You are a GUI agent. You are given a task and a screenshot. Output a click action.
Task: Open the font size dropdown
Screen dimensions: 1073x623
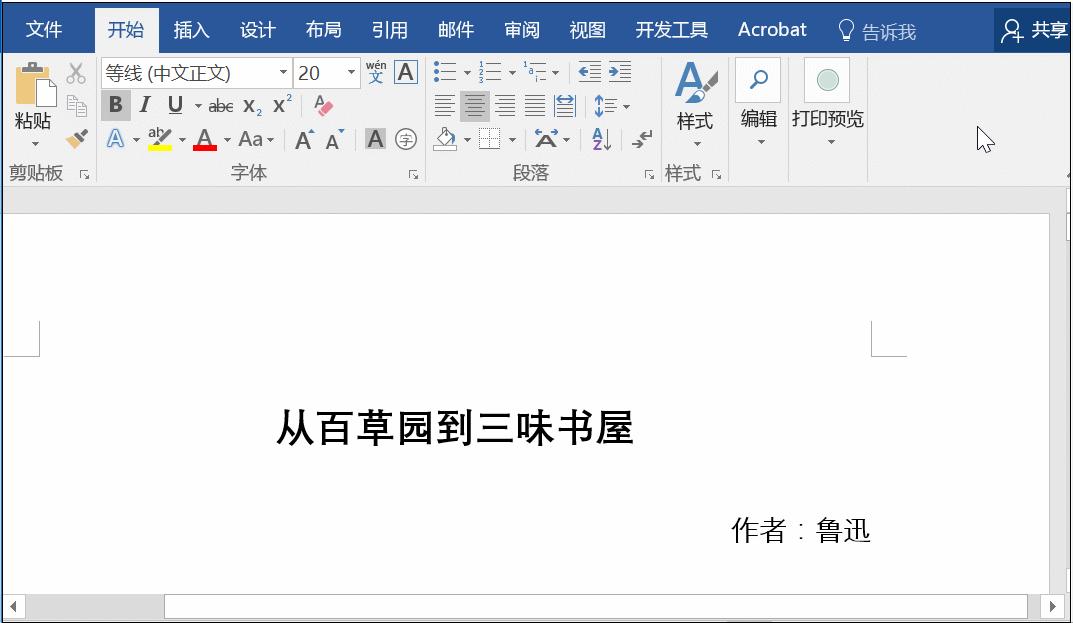350,73
